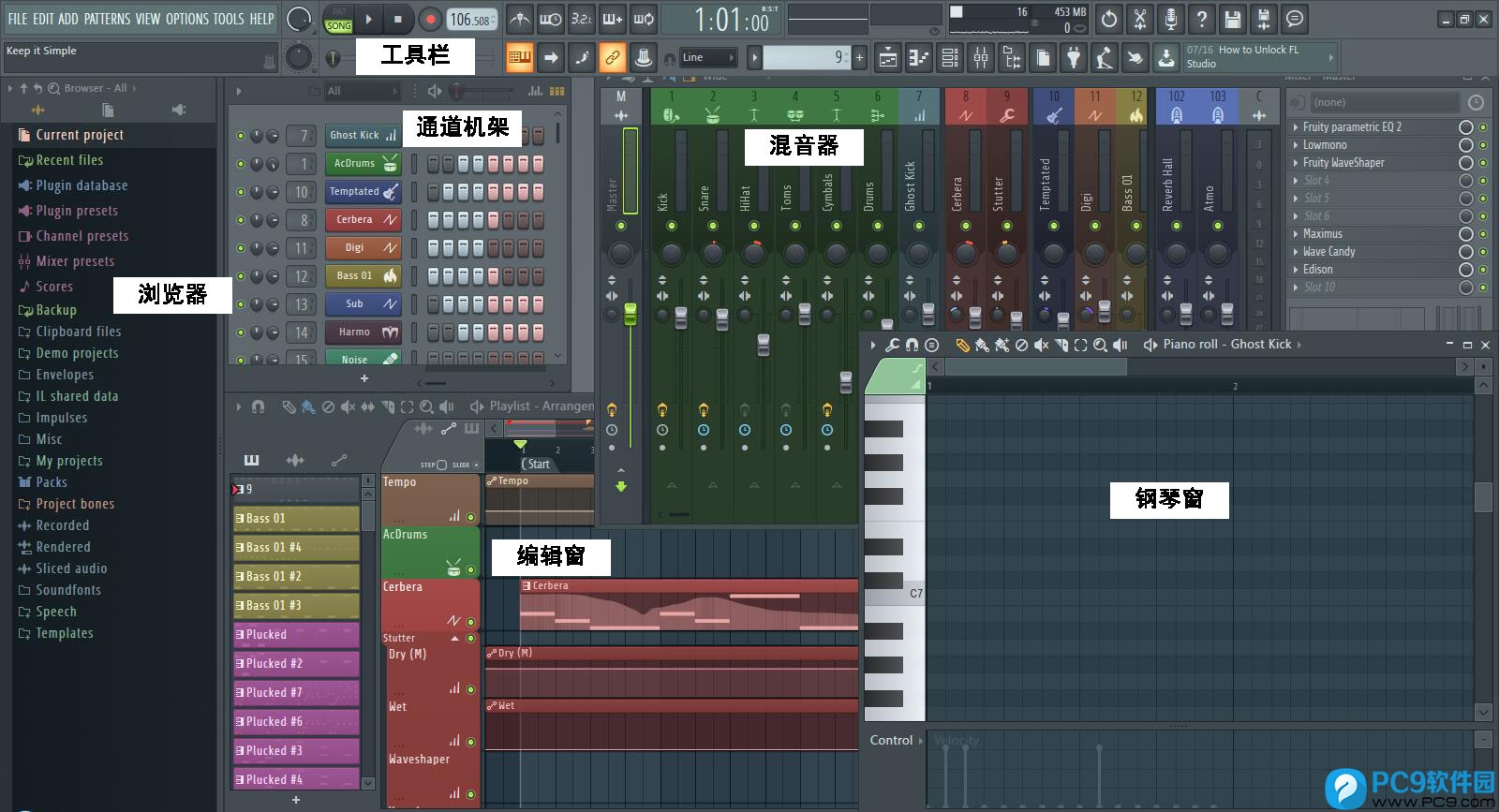Click the Cerbera channel button
The image size is (1499, 812).
point(363,220)
